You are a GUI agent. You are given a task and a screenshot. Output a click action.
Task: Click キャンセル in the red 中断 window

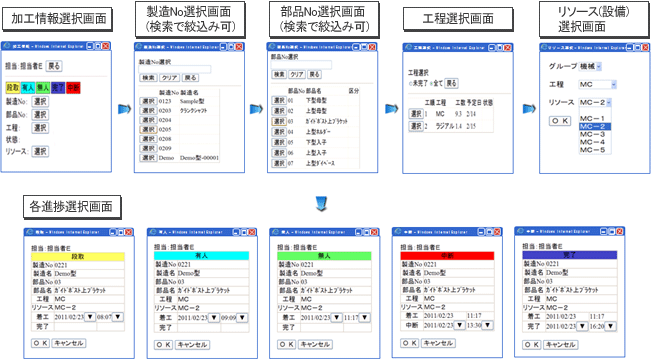438,343
